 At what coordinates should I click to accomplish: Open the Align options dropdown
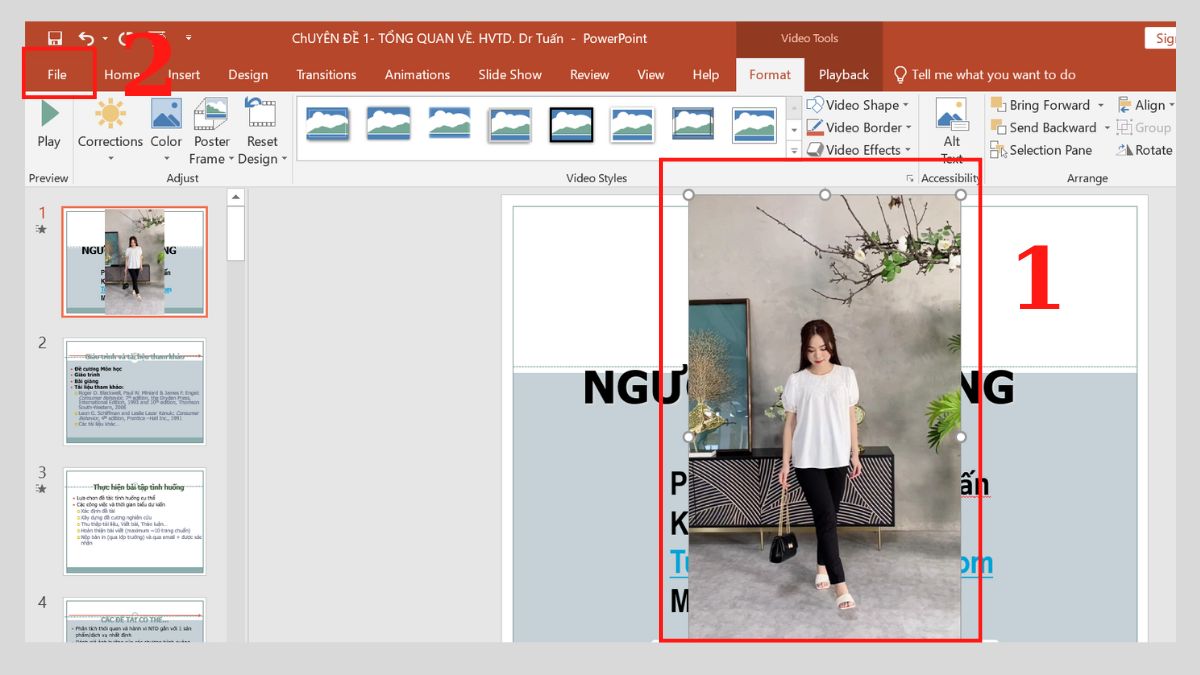pyautogui.click(x=1170, y=104)
